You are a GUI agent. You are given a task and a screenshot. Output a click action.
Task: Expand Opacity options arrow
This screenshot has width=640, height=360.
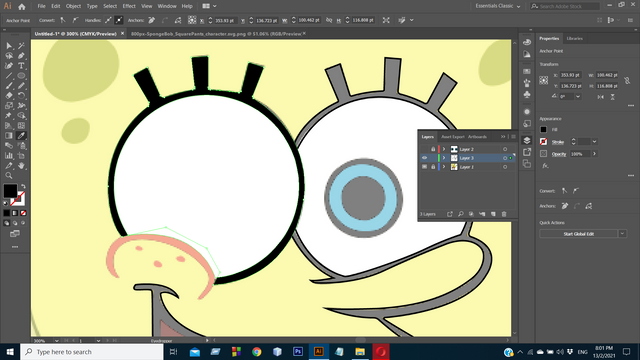594,154
